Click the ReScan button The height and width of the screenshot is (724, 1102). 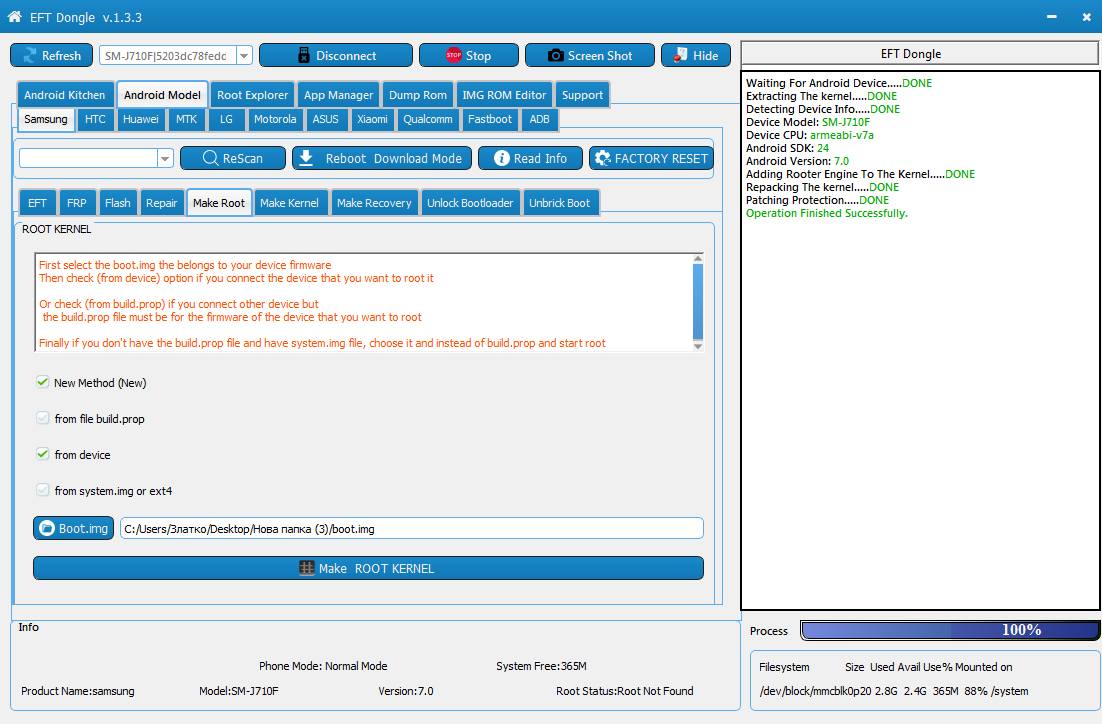click(233, 159)
